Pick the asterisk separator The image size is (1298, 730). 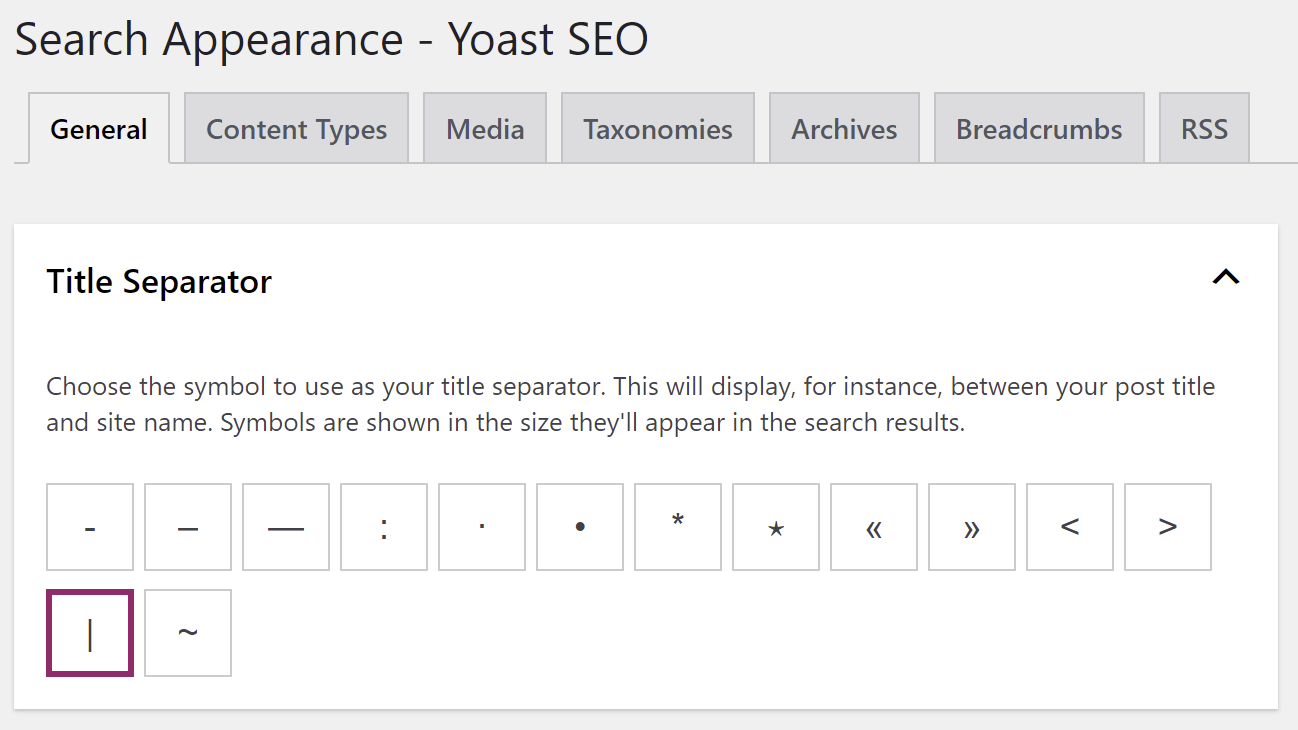[x=678, y=527]
